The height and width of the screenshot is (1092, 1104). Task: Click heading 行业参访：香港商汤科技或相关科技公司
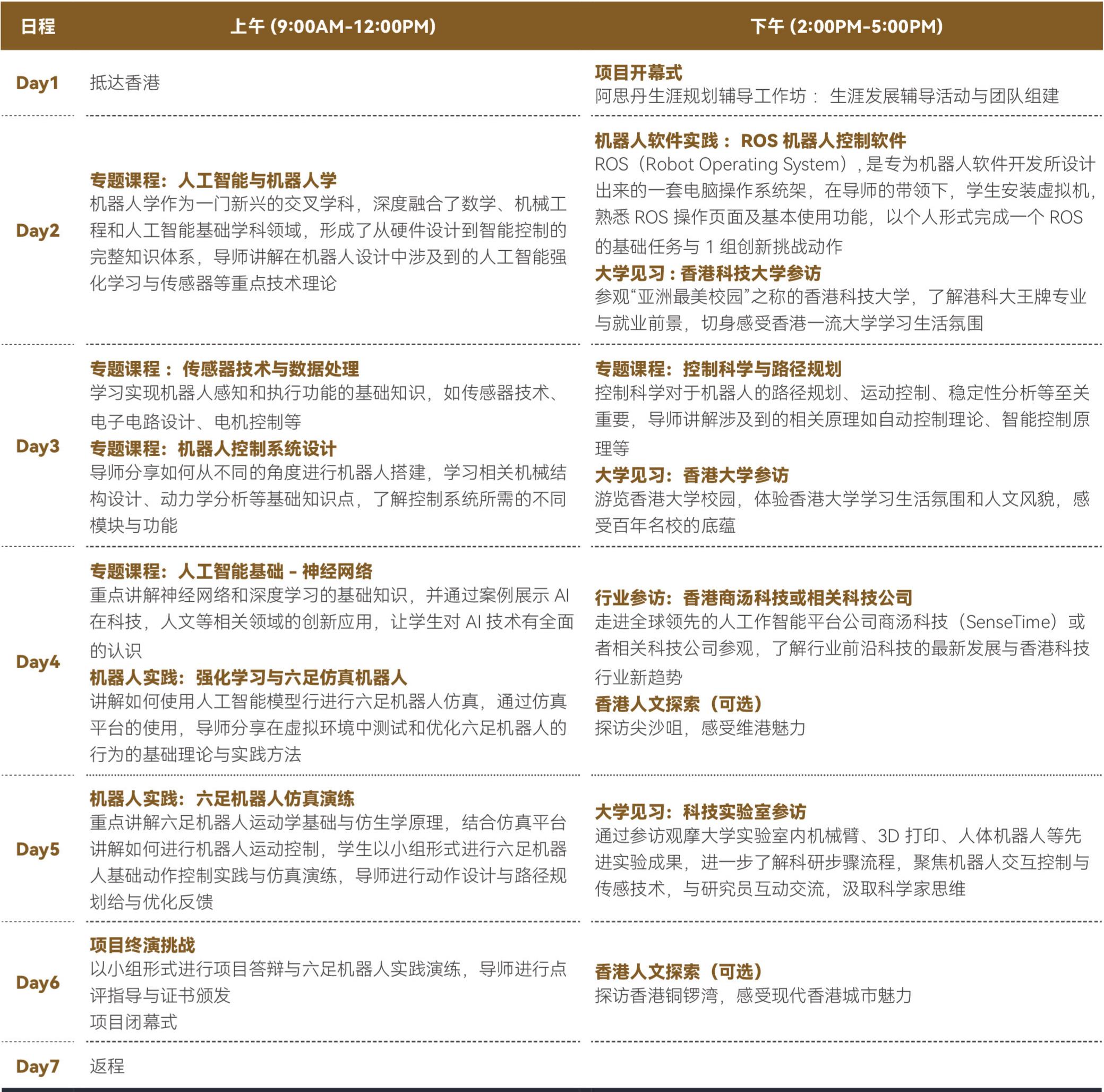pos(753,598)
